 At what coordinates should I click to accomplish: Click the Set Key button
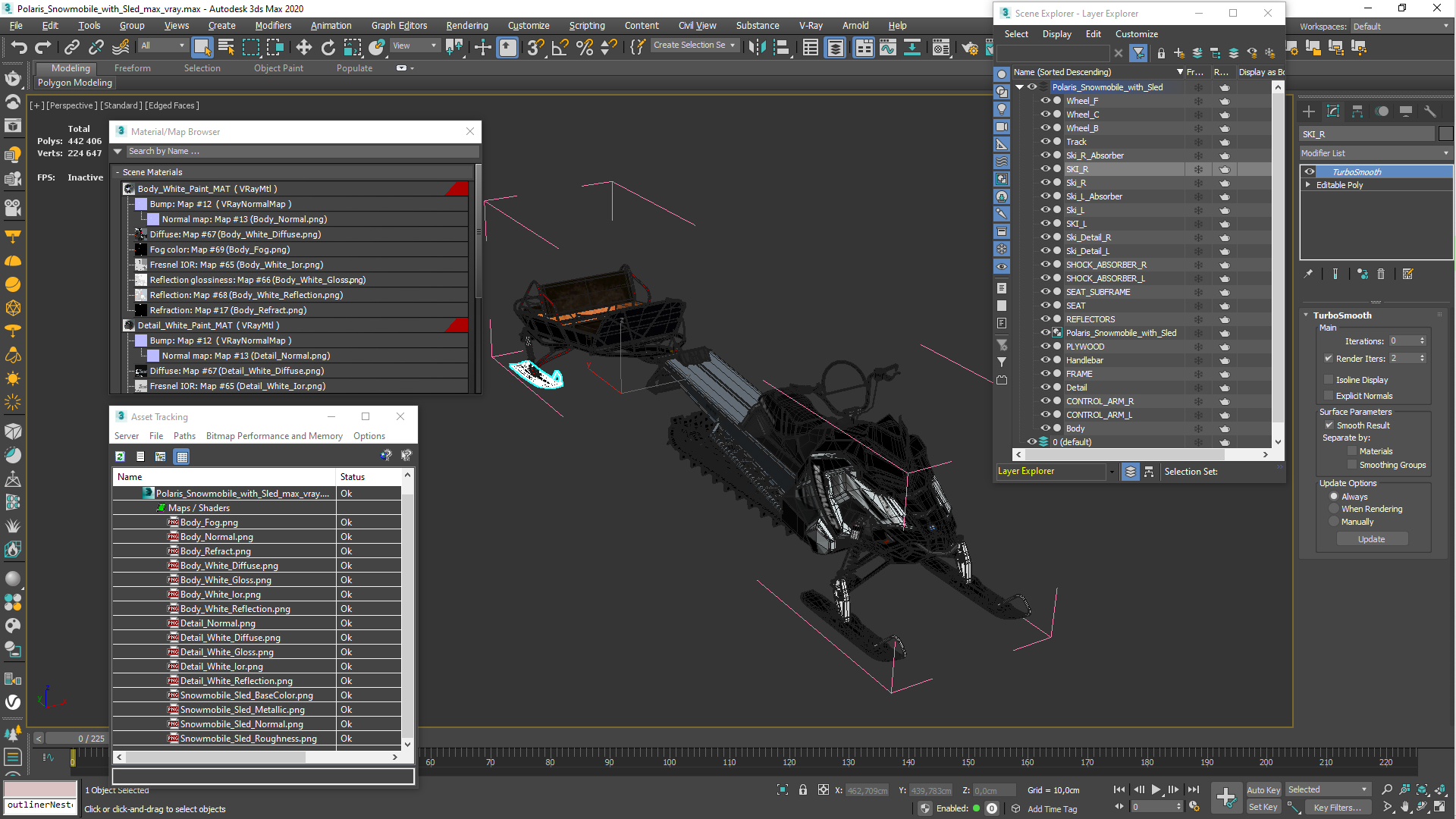(x=1263, y=807)
